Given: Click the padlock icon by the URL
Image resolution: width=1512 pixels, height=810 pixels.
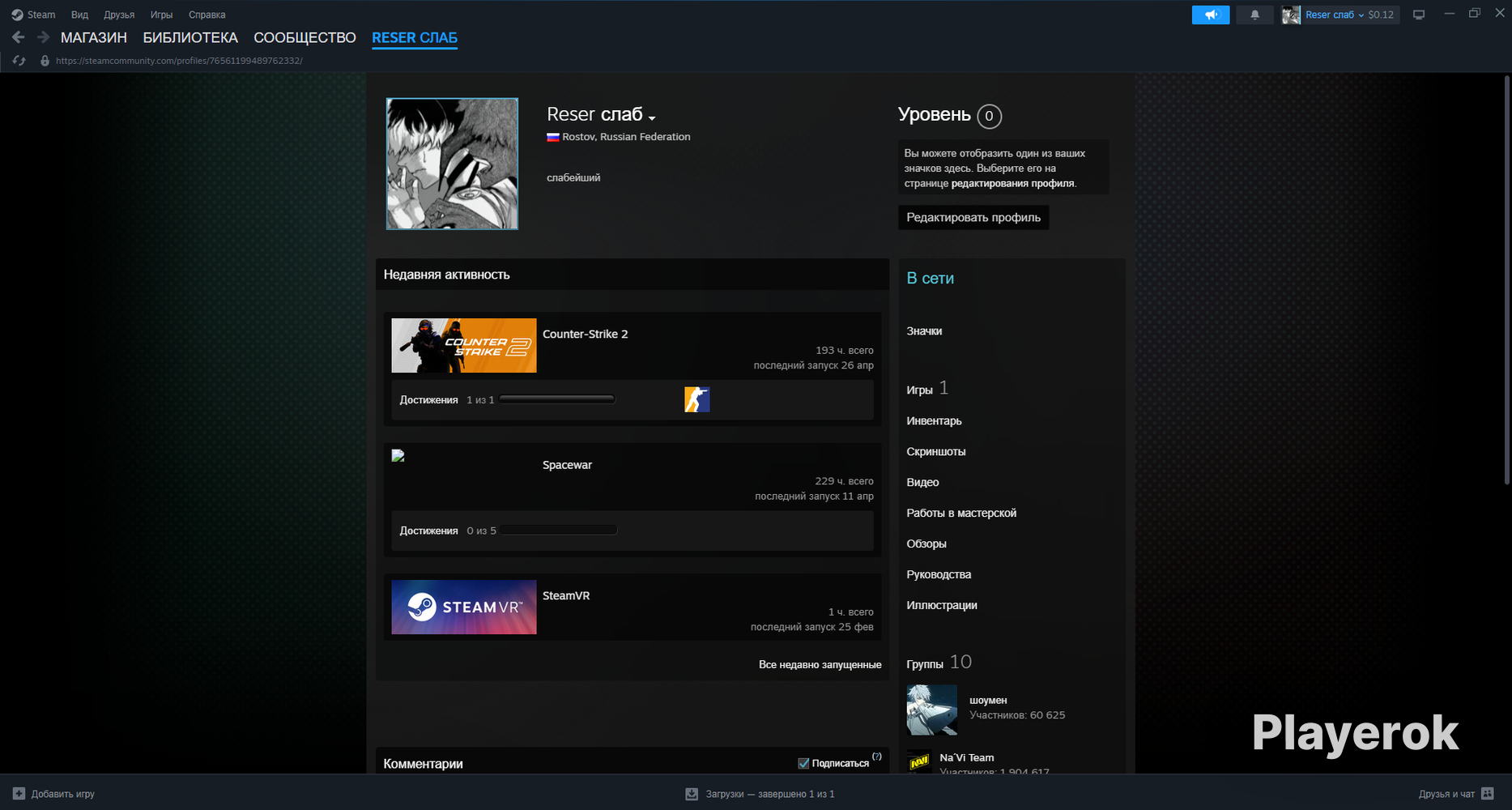Looking at the screenshot, I should pos(45,61).
